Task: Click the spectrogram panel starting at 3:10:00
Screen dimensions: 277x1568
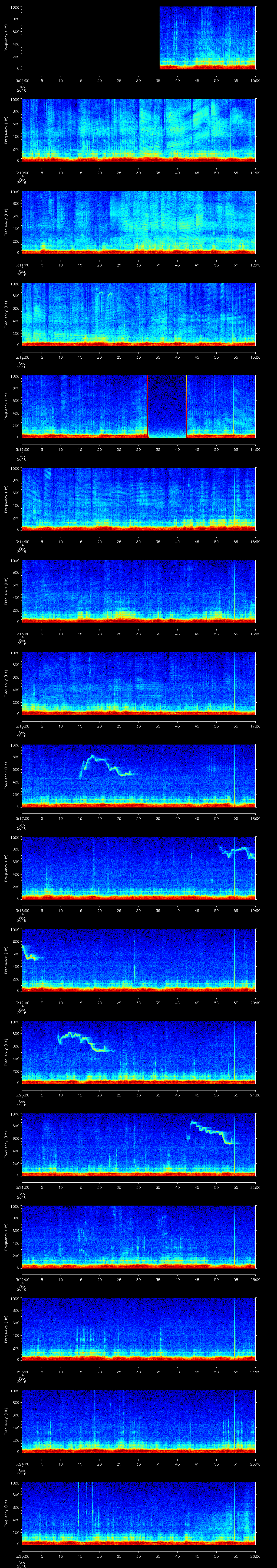Action: (x=139, y=130)
